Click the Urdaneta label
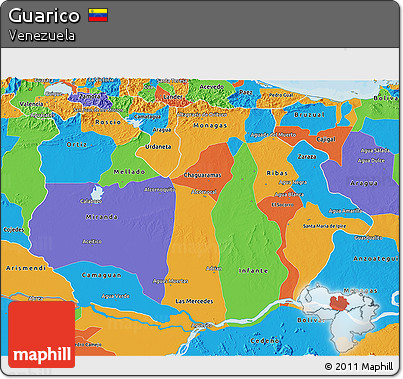 point(158,147)
